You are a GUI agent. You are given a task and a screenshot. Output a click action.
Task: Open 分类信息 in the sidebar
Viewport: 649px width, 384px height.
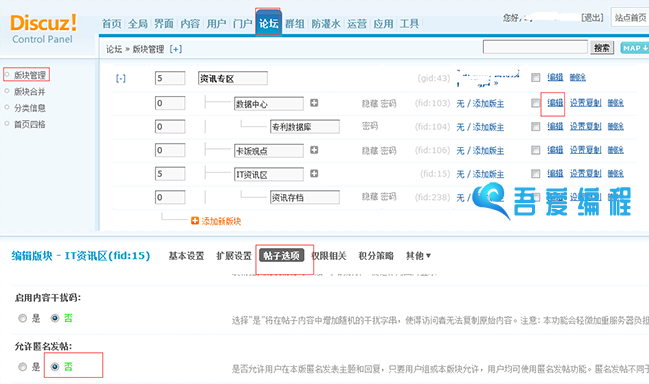click(29, 108)
